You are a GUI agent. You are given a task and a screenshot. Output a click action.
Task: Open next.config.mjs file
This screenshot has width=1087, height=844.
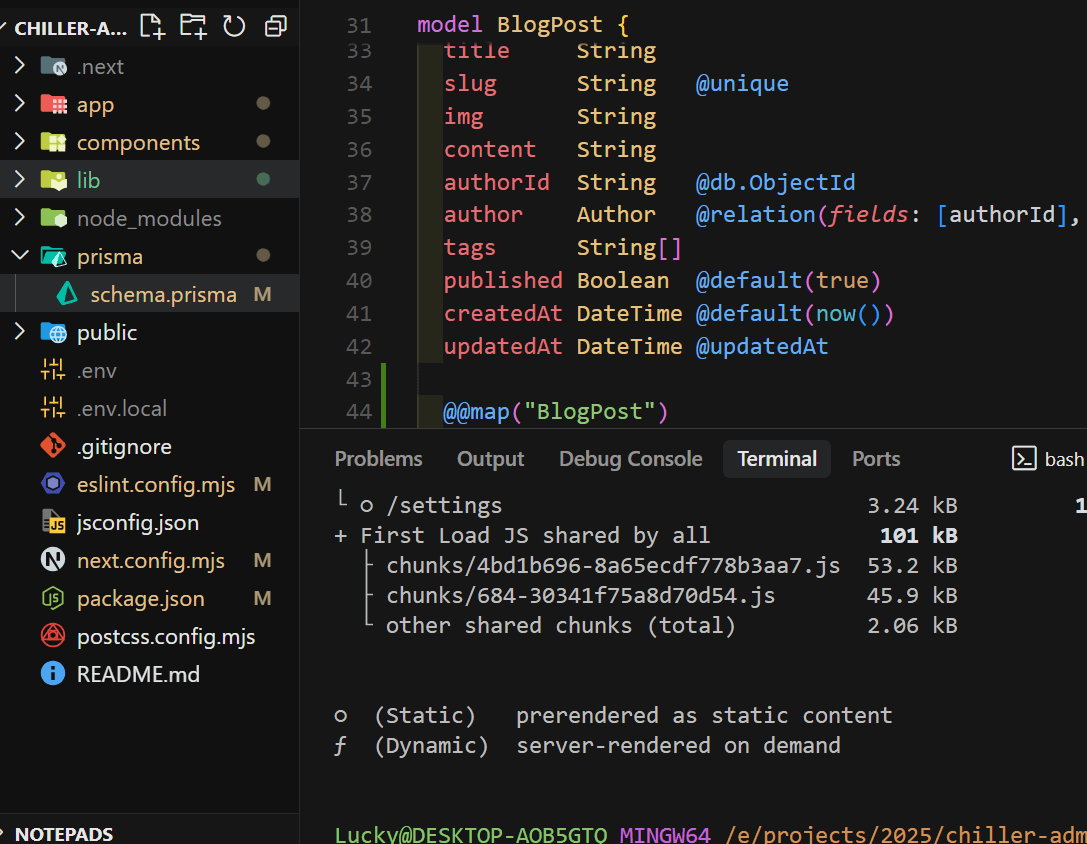150,561
